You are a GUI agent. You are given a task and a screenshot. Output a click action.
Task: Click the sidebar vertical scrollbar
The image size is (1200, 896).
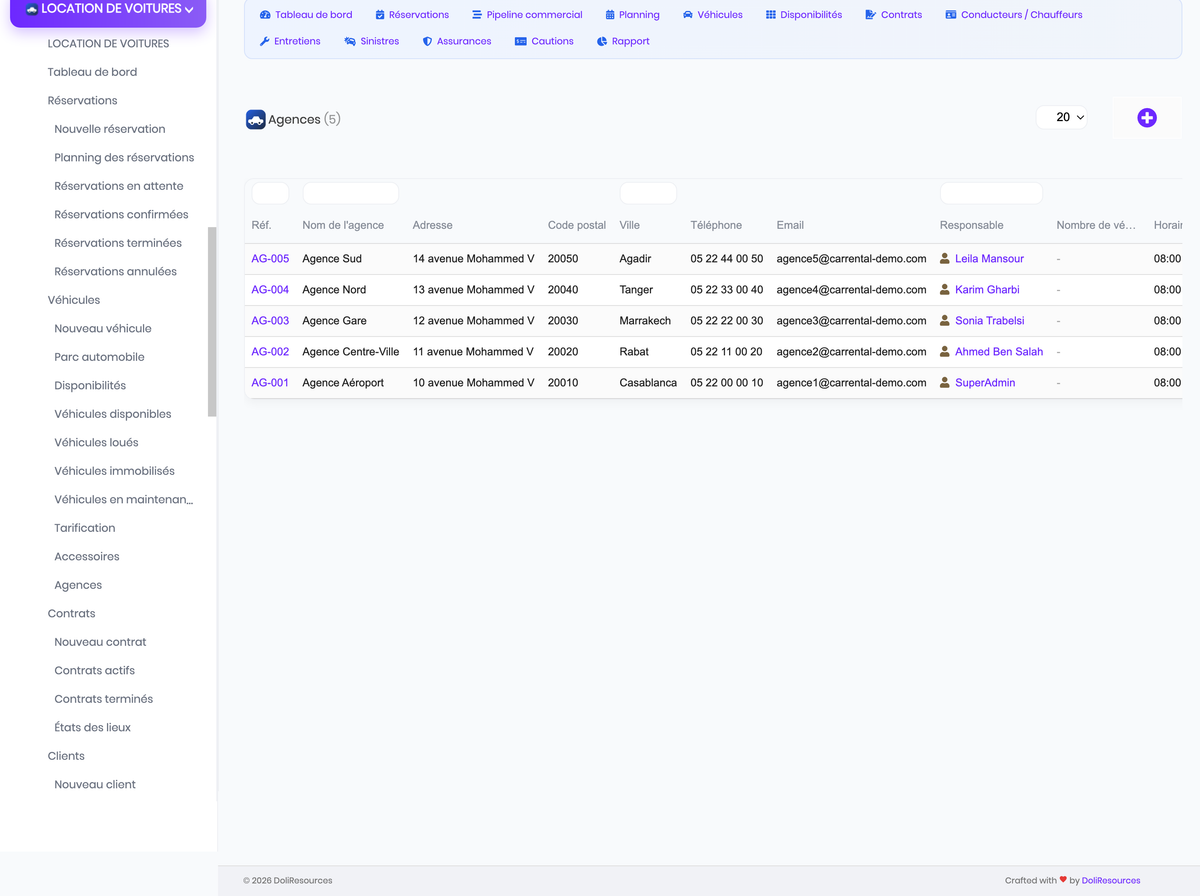click(212, 322)
